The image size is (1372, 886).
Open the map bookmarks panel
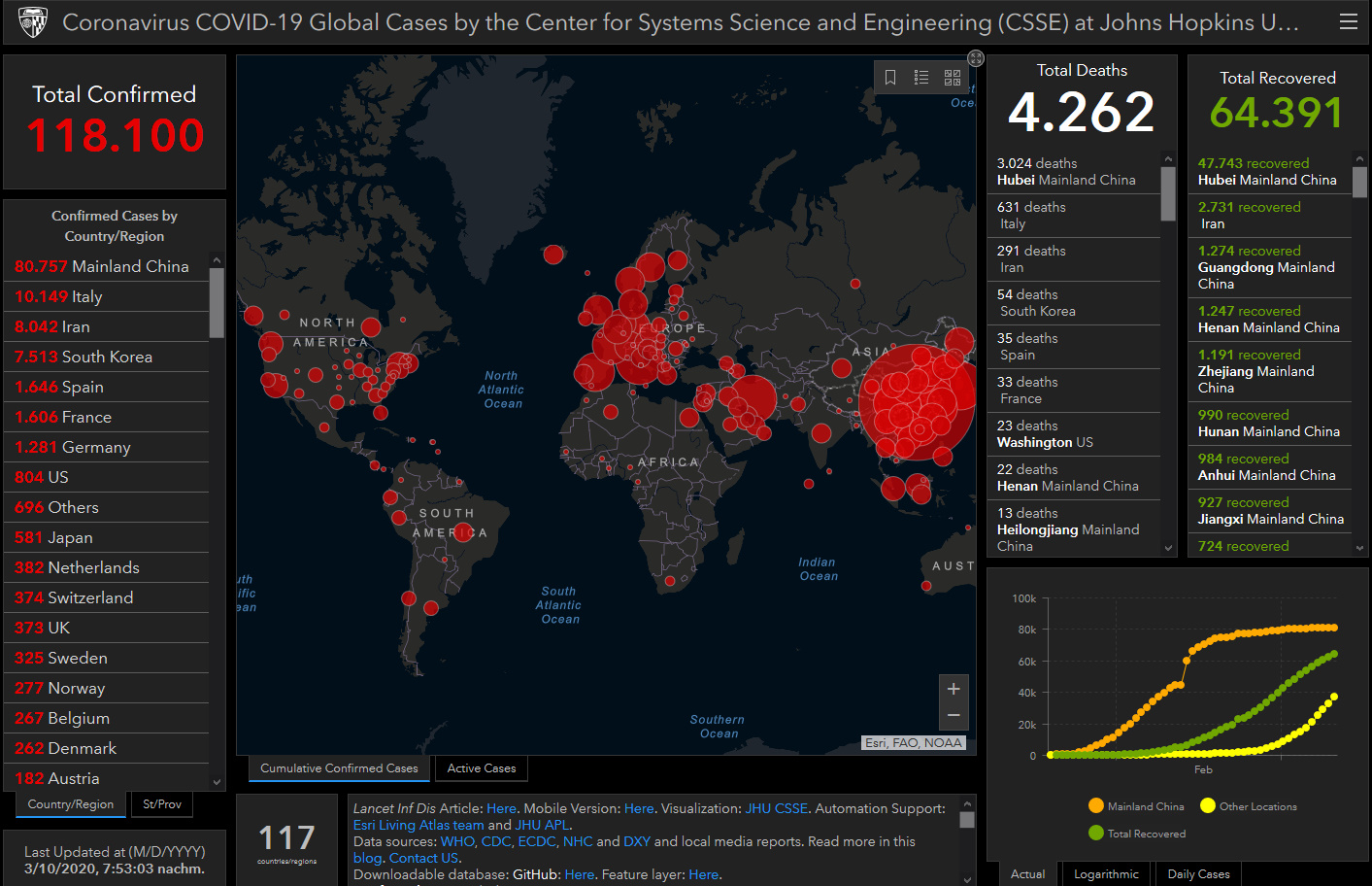coord(890,78)
